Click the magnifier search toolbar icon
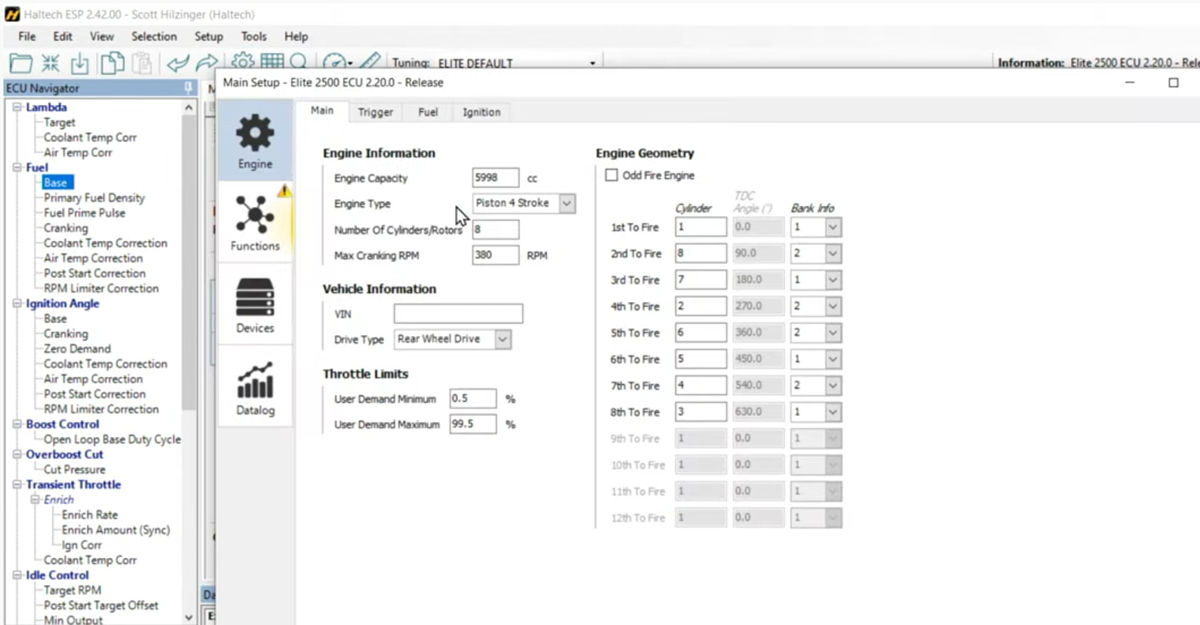Image resolution: width=1200 pixels, height=625 pixels. coord(298,63)
